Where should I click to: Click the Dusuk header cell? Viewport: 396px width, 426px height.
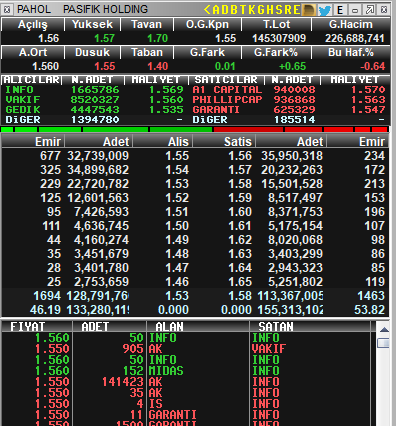coord(92,52)
